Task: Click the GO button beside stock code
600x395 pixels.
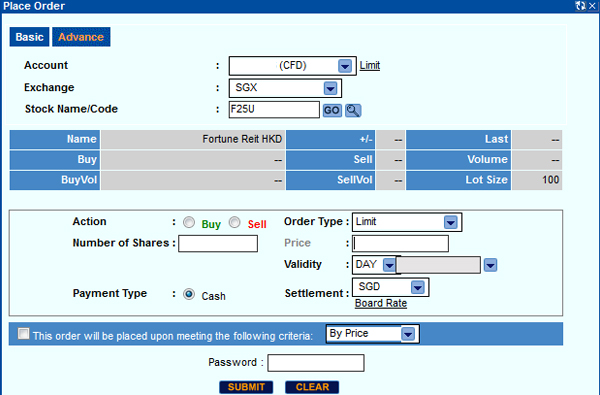Action: (x=332, y=110)
